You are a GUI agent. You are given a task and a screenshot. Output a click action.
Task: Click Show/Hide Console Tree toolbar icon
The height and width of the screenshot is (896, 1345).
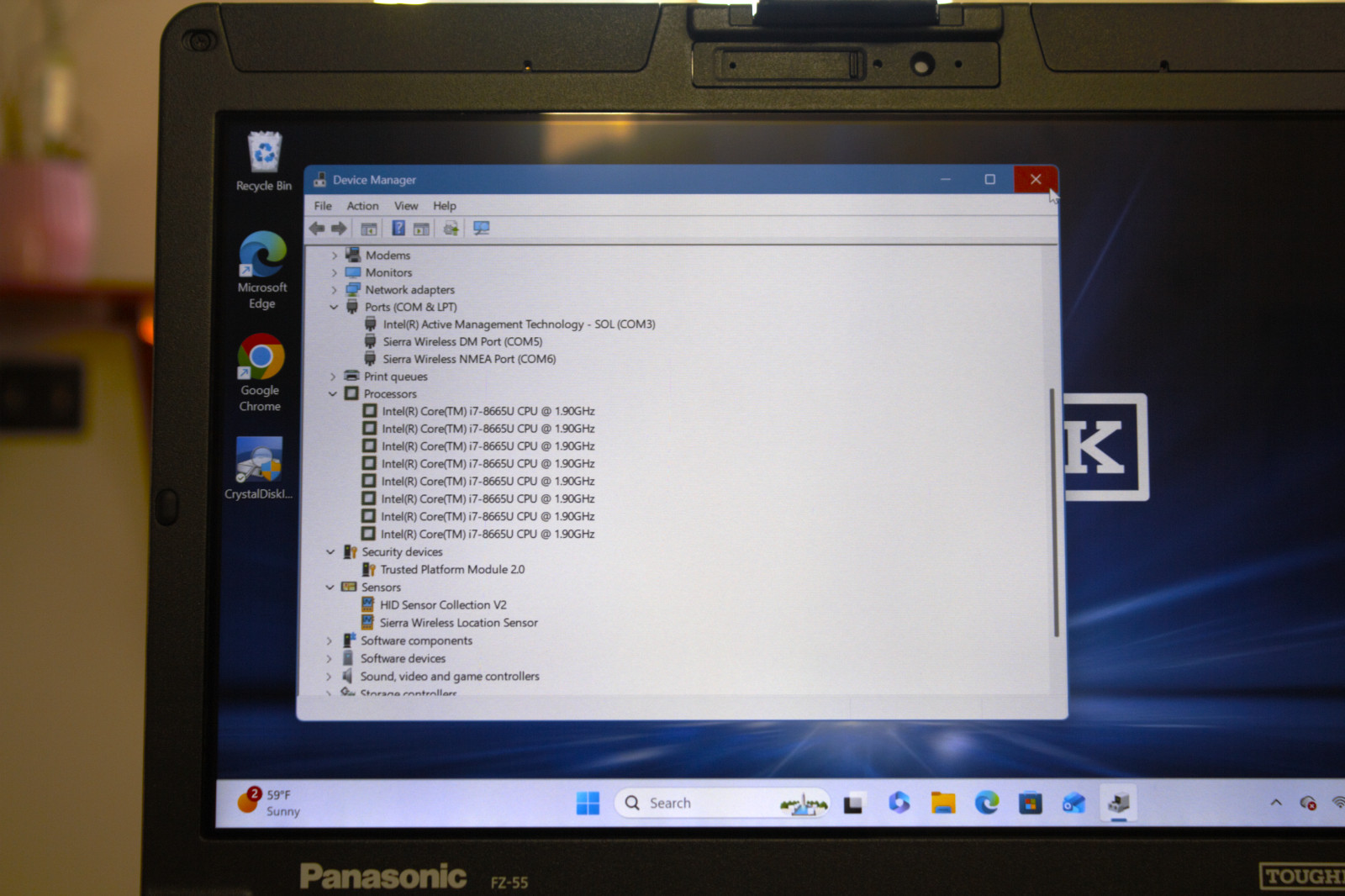(x=368, y=229)
